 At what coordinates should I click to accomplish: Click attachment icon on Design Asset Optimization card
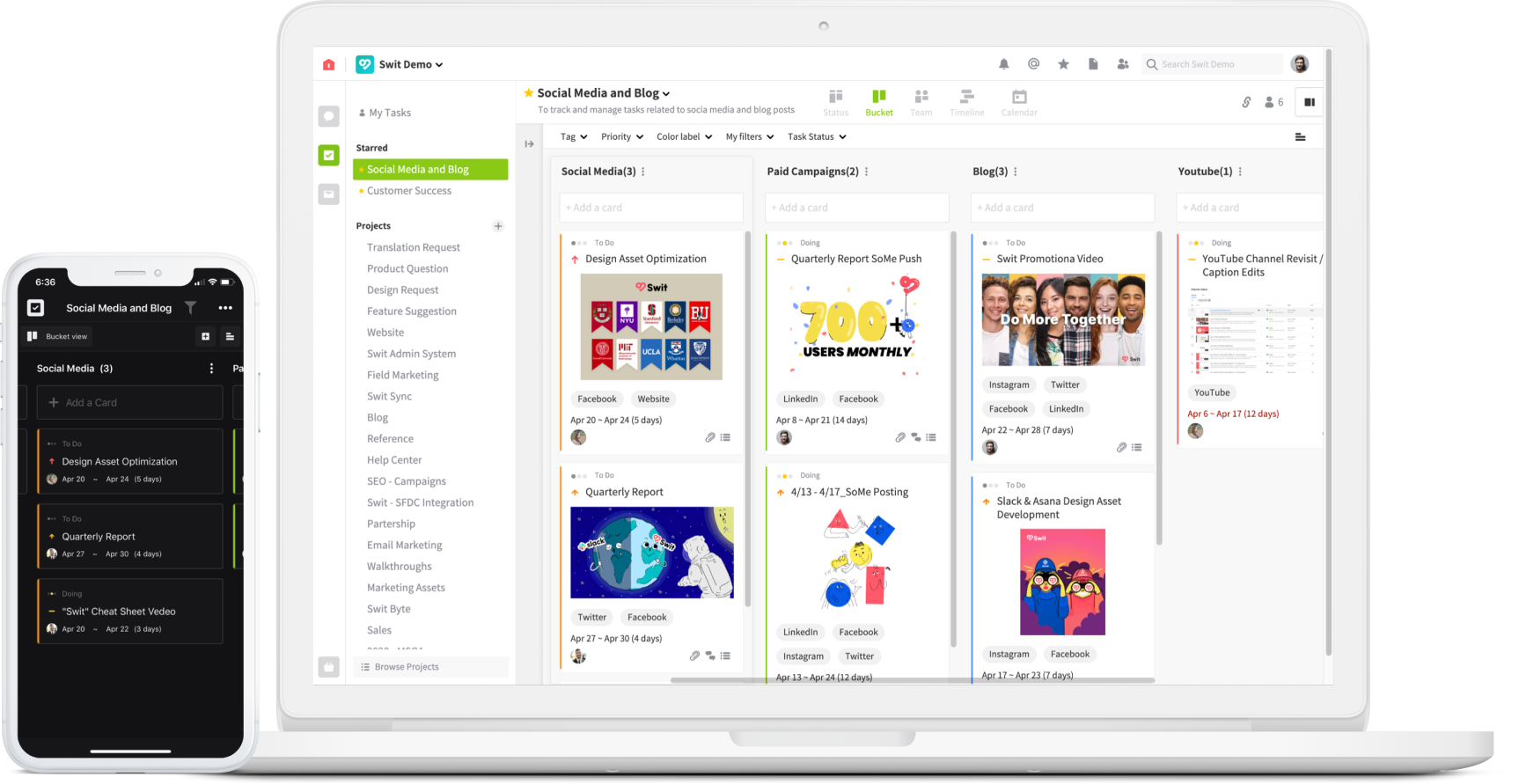click(x=710, y=437)
